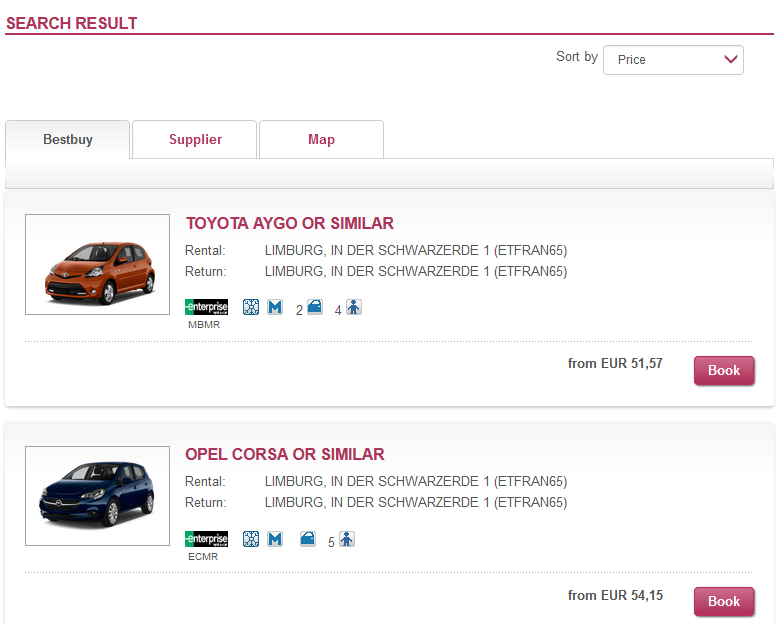Click the ECMR car code text
Screen dimensions: 784x624
[x=203, y=556]
